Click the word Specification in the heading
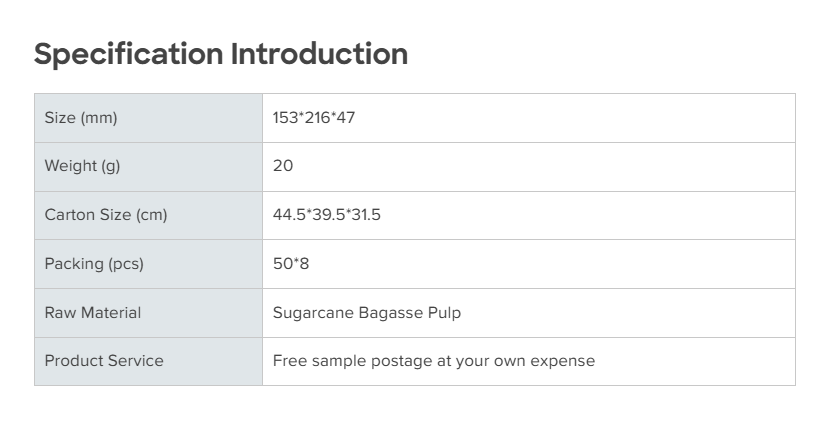This screenshot has width=828, height=423. tap(129, 54)
